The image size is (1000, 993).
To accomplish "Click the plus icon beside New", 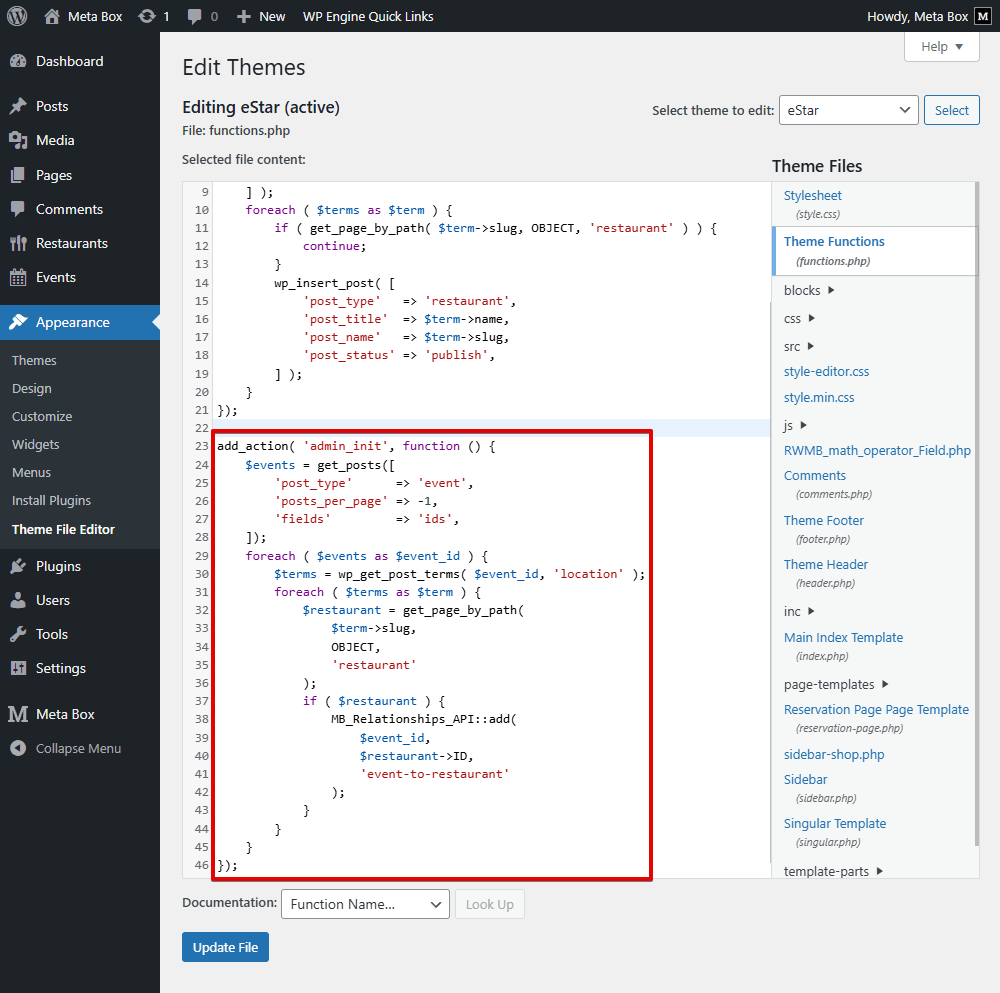I will pos(244,17).
